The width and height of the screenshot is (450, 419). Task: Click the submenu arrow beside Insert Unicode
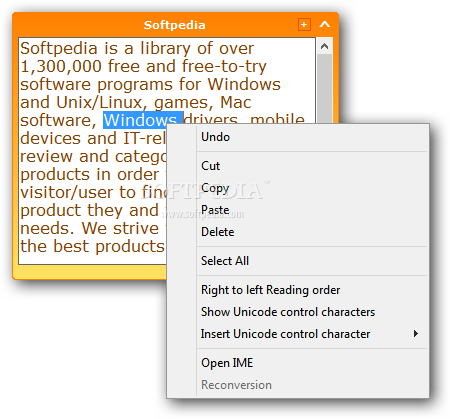click(x=415, y=334)
